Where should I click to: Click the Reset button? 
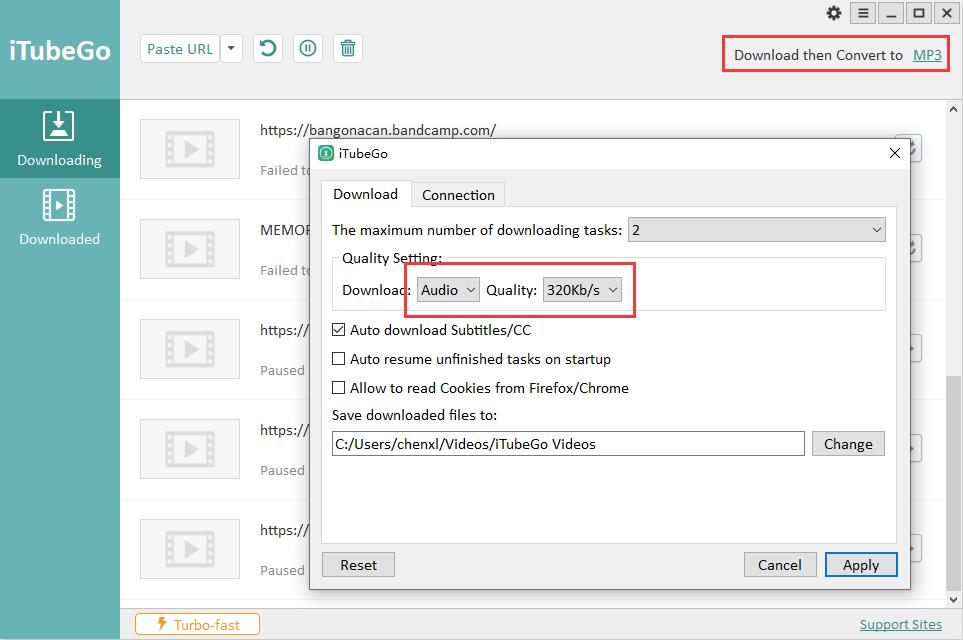point(359,564)
